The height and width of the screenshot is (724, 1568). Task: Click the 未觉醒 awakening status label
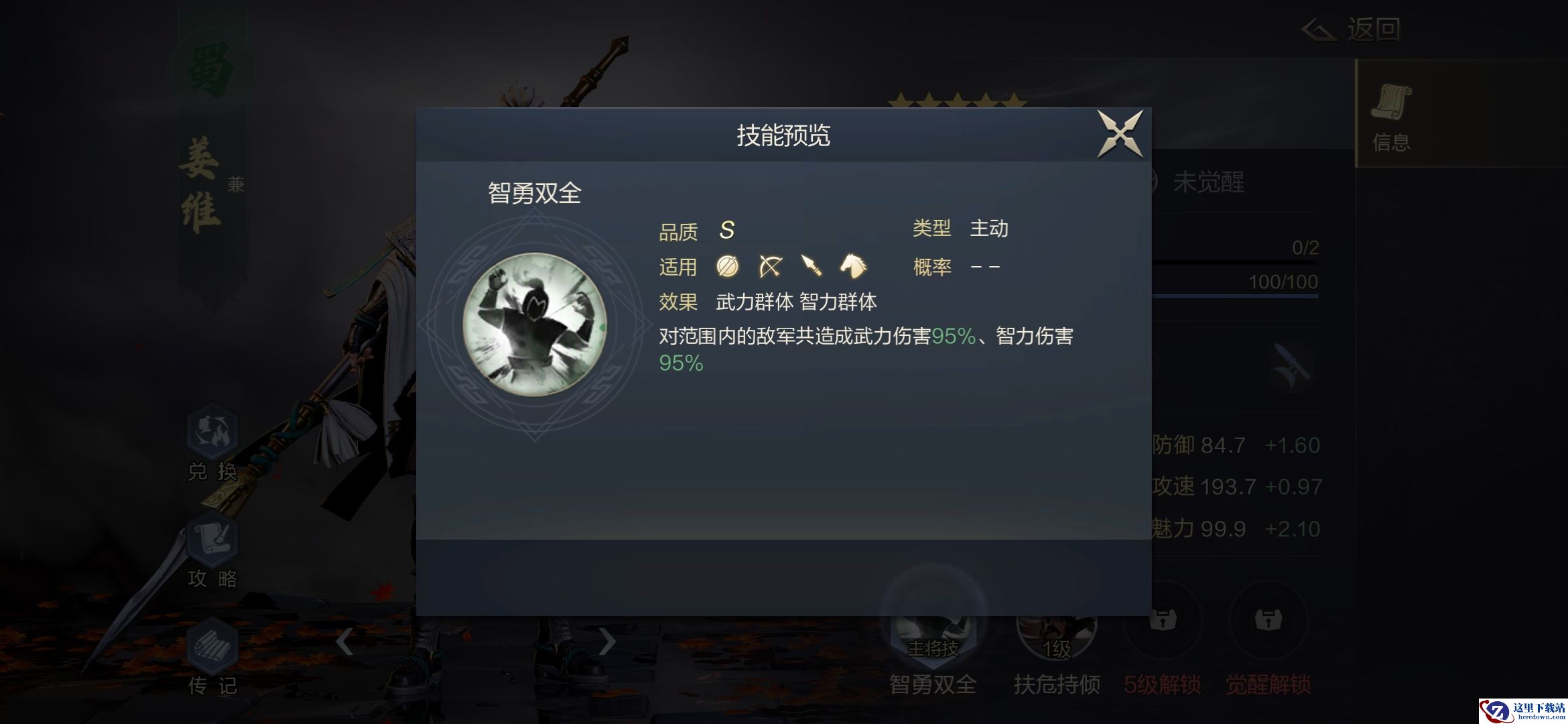tap(1208, 182)
